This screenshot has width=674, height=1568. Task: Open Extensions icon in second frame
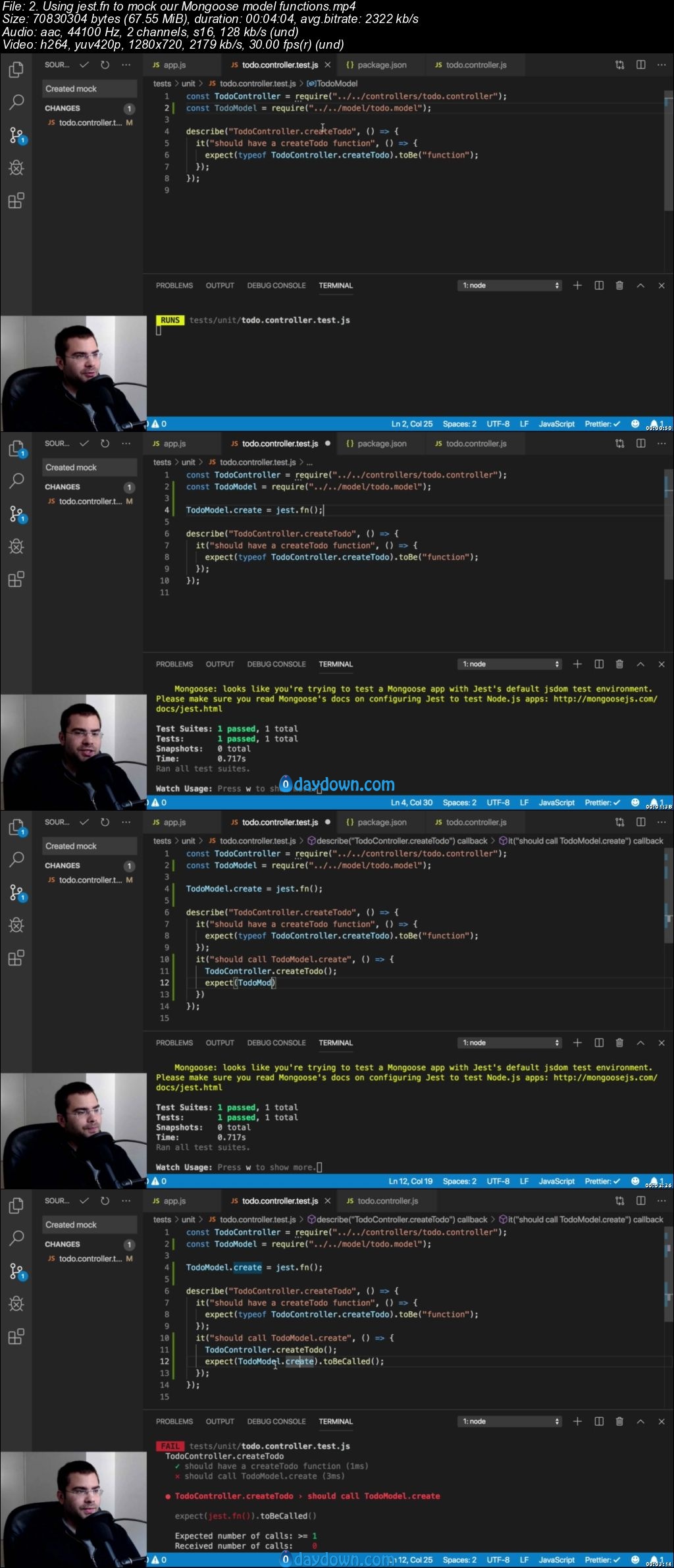(x=16, y=579)
